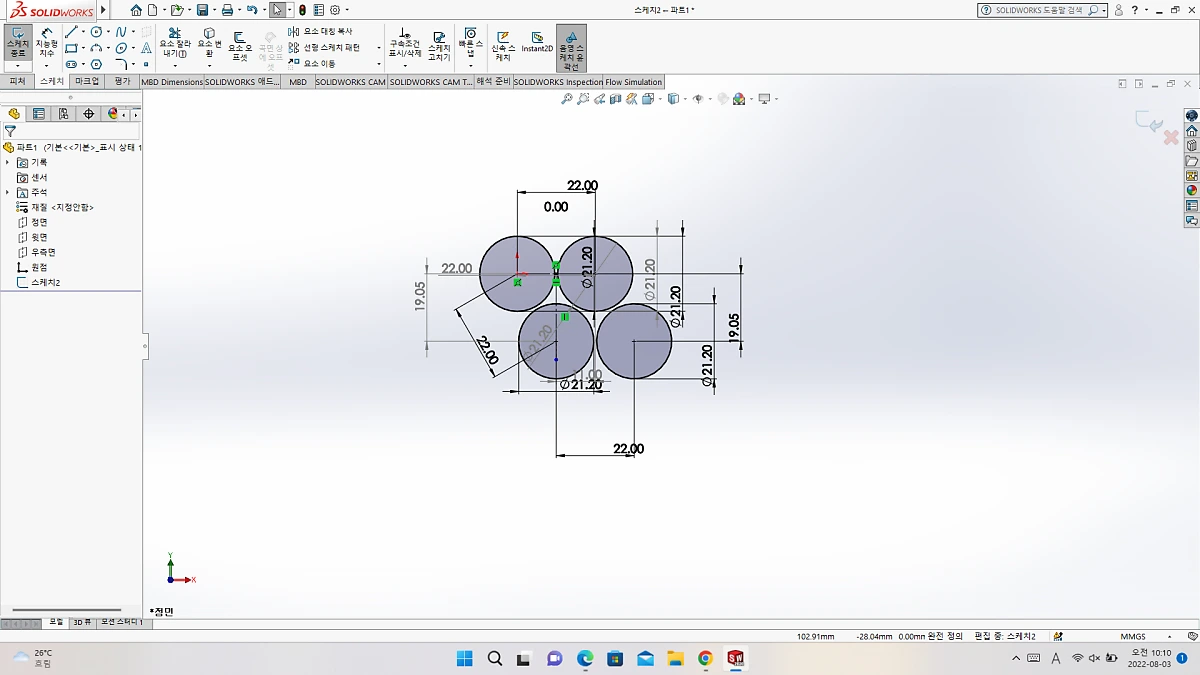The image size is (1200, 675).
Task: Open the display style dropdown arrow
Action: point(684,98)
